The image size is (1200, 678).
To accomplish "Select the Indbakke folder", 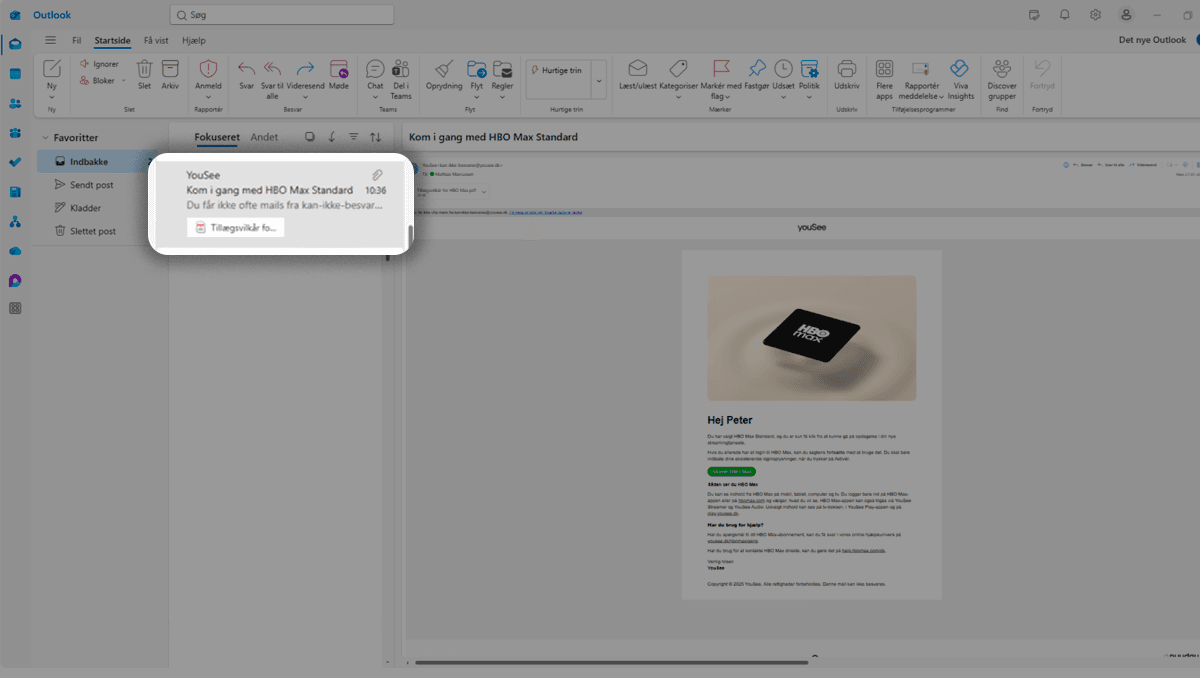I will point(95,162).
